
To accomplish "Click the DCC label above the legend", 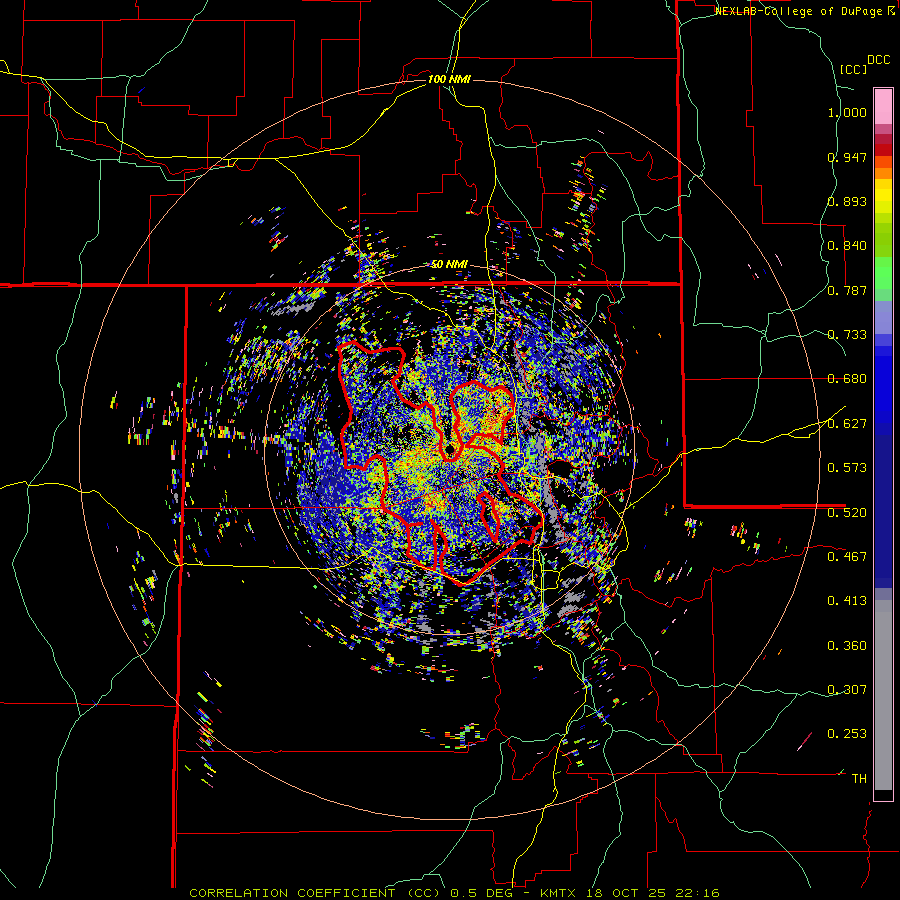I will pos(878,60).
